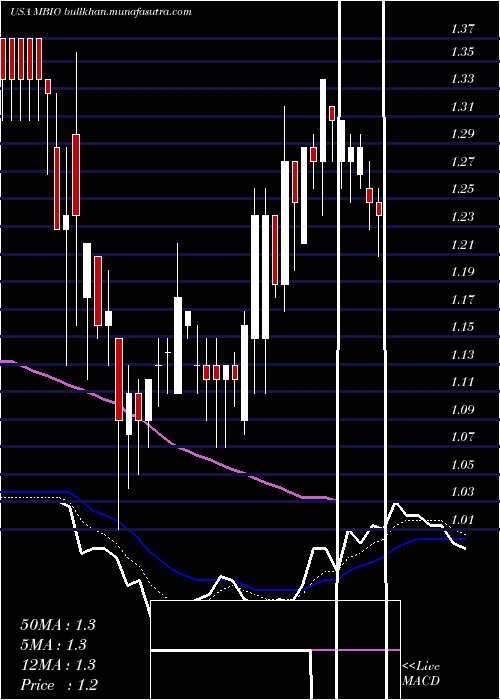The height and width of the screenshot is (700, 500).
Task: Click the white candle rising from 1.11 to 1.18
Action: [x=178, y=345]
